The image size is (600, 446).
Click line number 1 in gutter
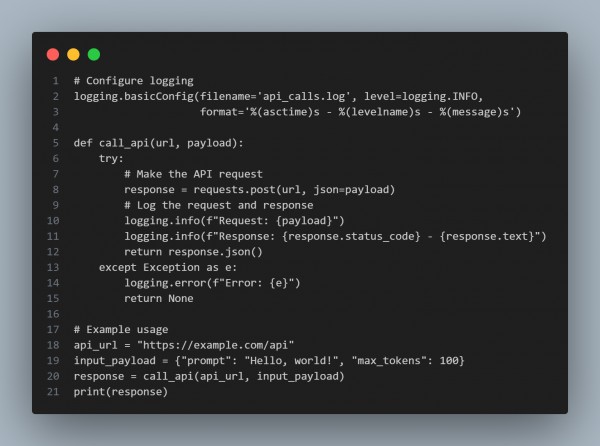tap(56, 81)
